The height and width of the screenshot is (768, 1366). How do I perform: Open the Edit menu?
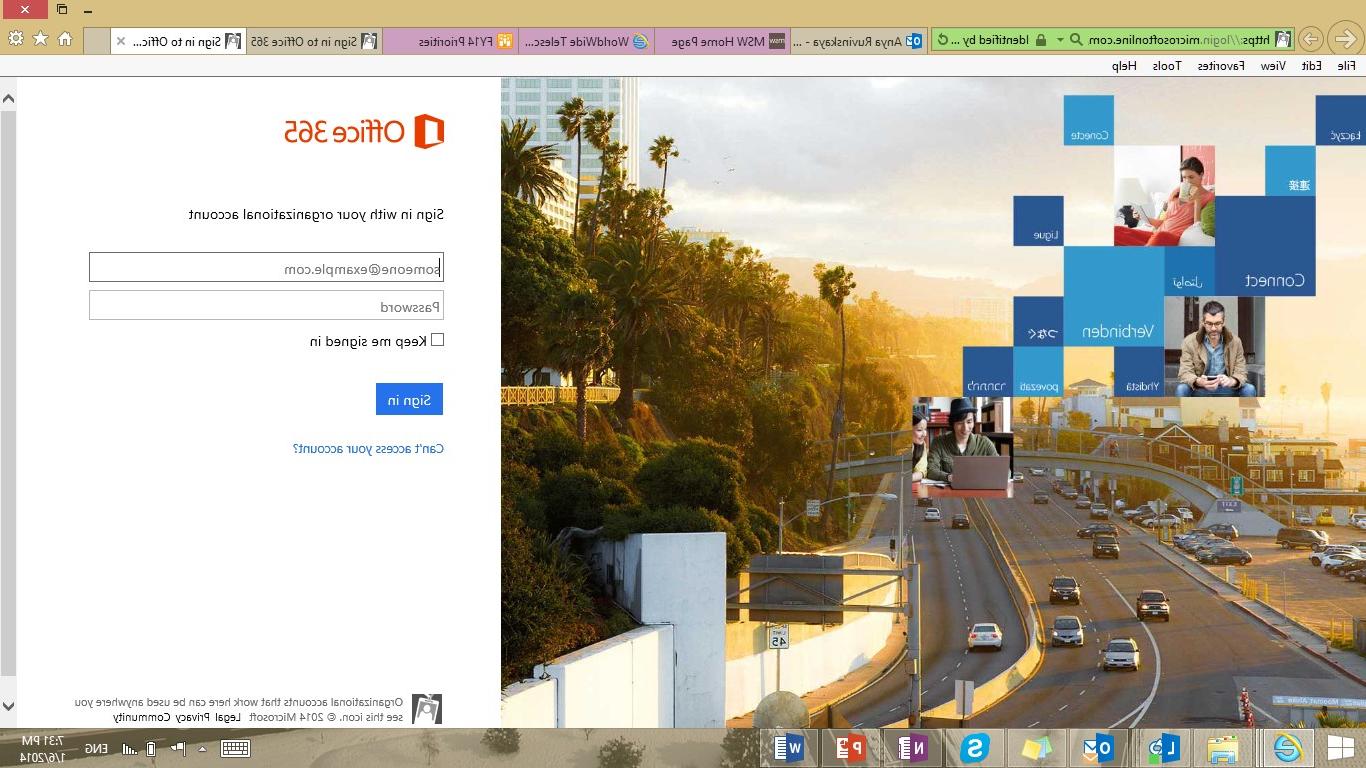(1311, 66)
